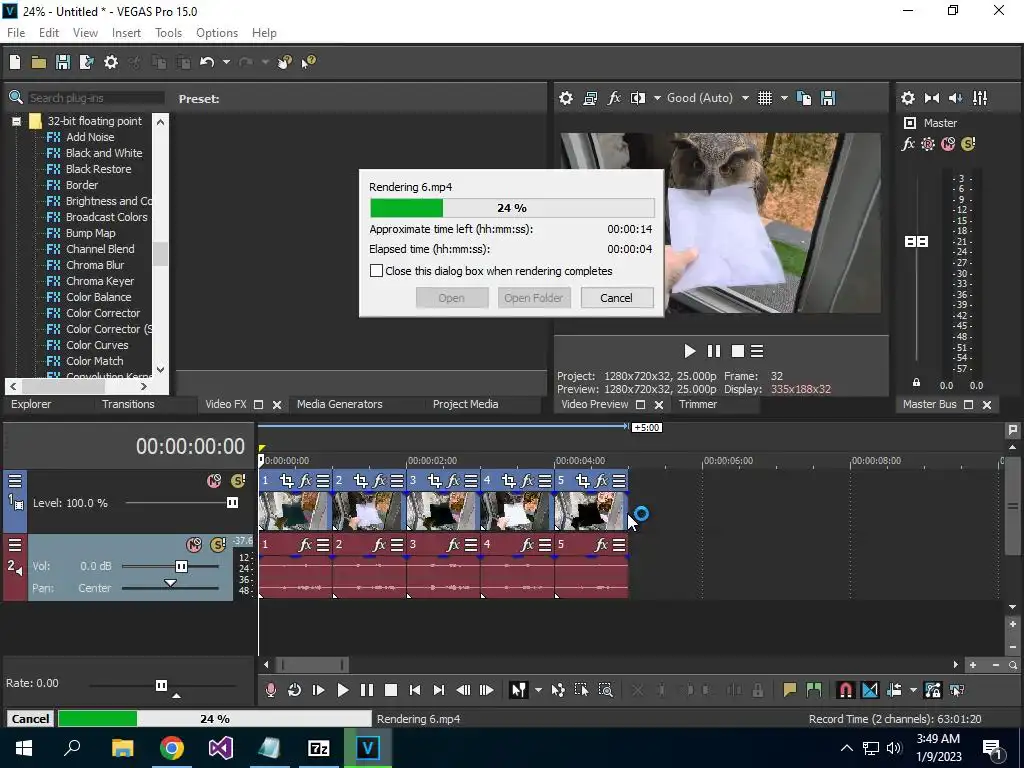Toggle Split Screen View in preview

[x=637, y=98]
